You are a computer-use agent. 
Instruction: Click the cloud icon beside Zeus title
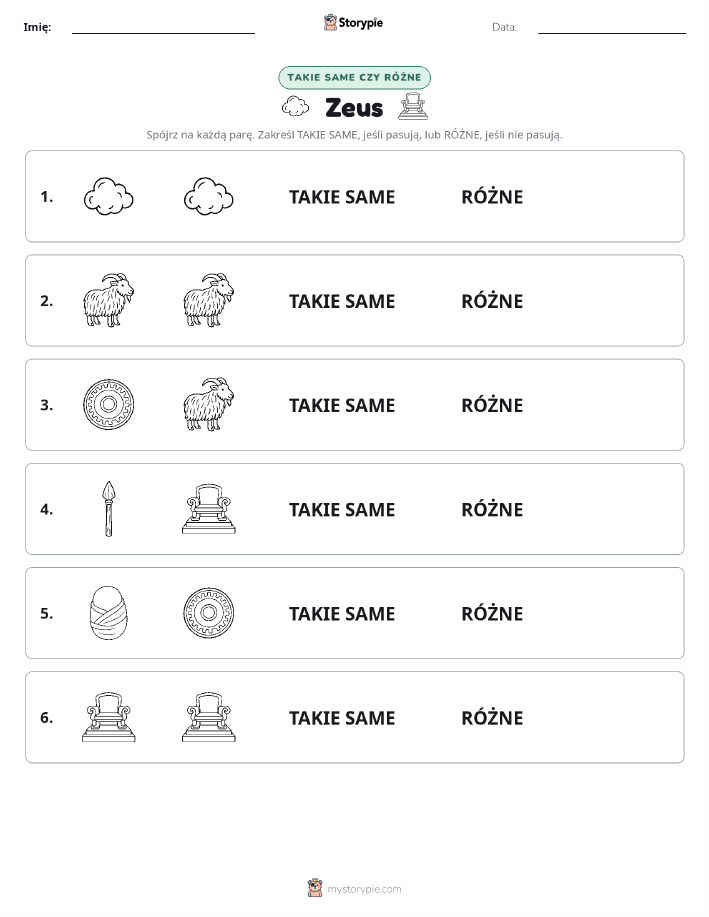click(295, 107)
